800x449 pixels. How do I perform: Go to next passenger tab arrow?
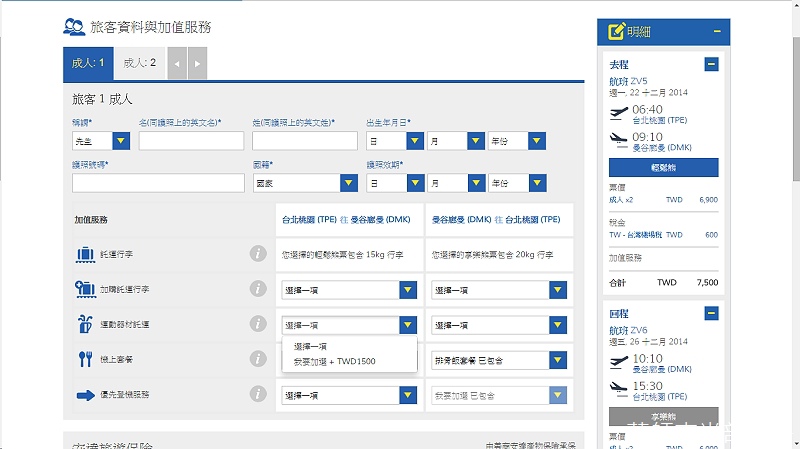click(197, 63)
